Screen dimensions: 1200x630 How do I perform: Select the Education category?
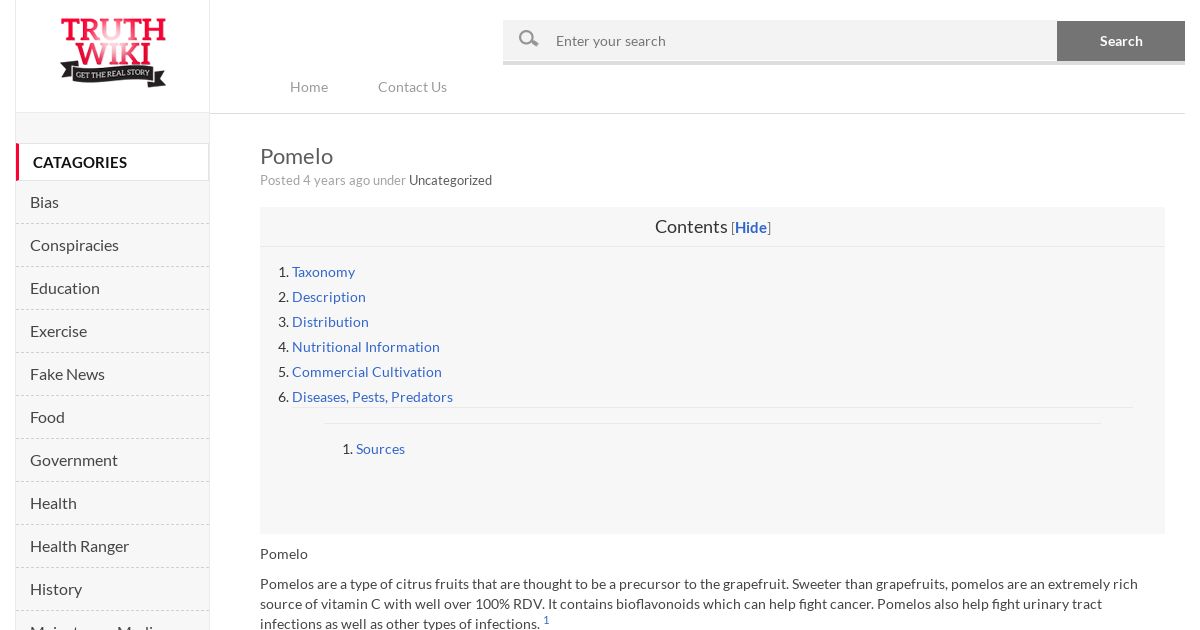click(x=112, y=288)
